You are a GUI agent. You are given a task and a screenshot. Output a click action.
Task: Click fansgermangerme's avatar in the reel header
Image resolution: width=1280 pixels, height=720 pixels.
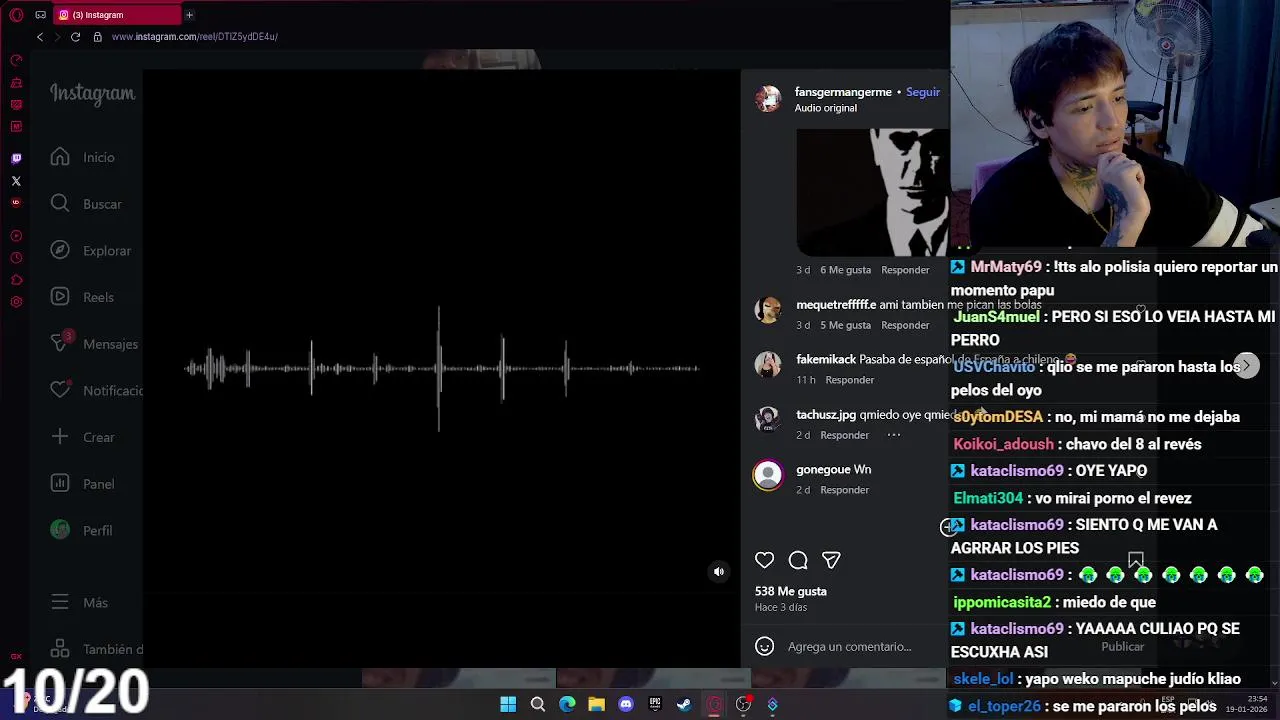coord(768,98)
